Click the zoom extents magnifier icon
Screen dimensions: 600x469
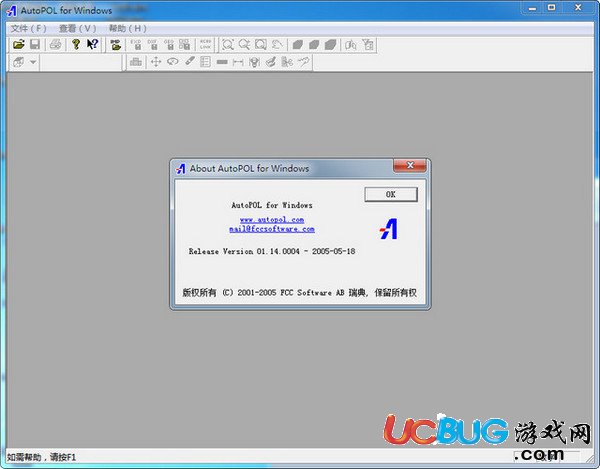pyautogui.click(x=228, y=44)
